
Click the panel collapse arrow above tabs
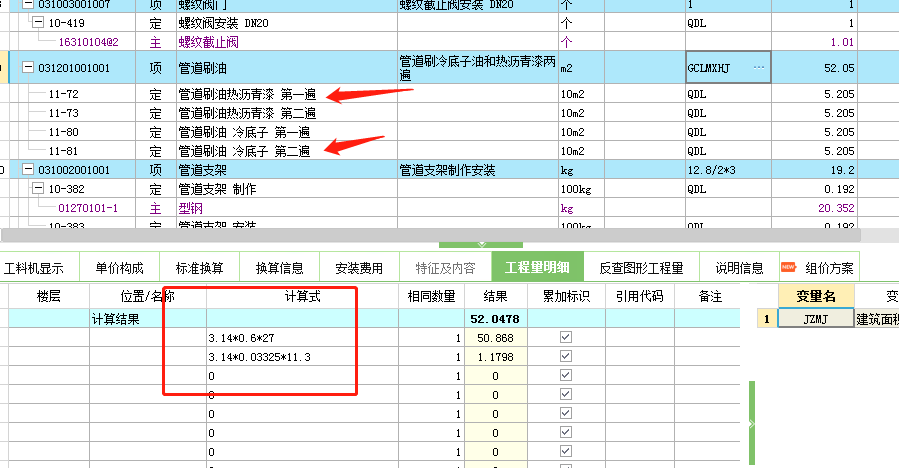(481, 245)
